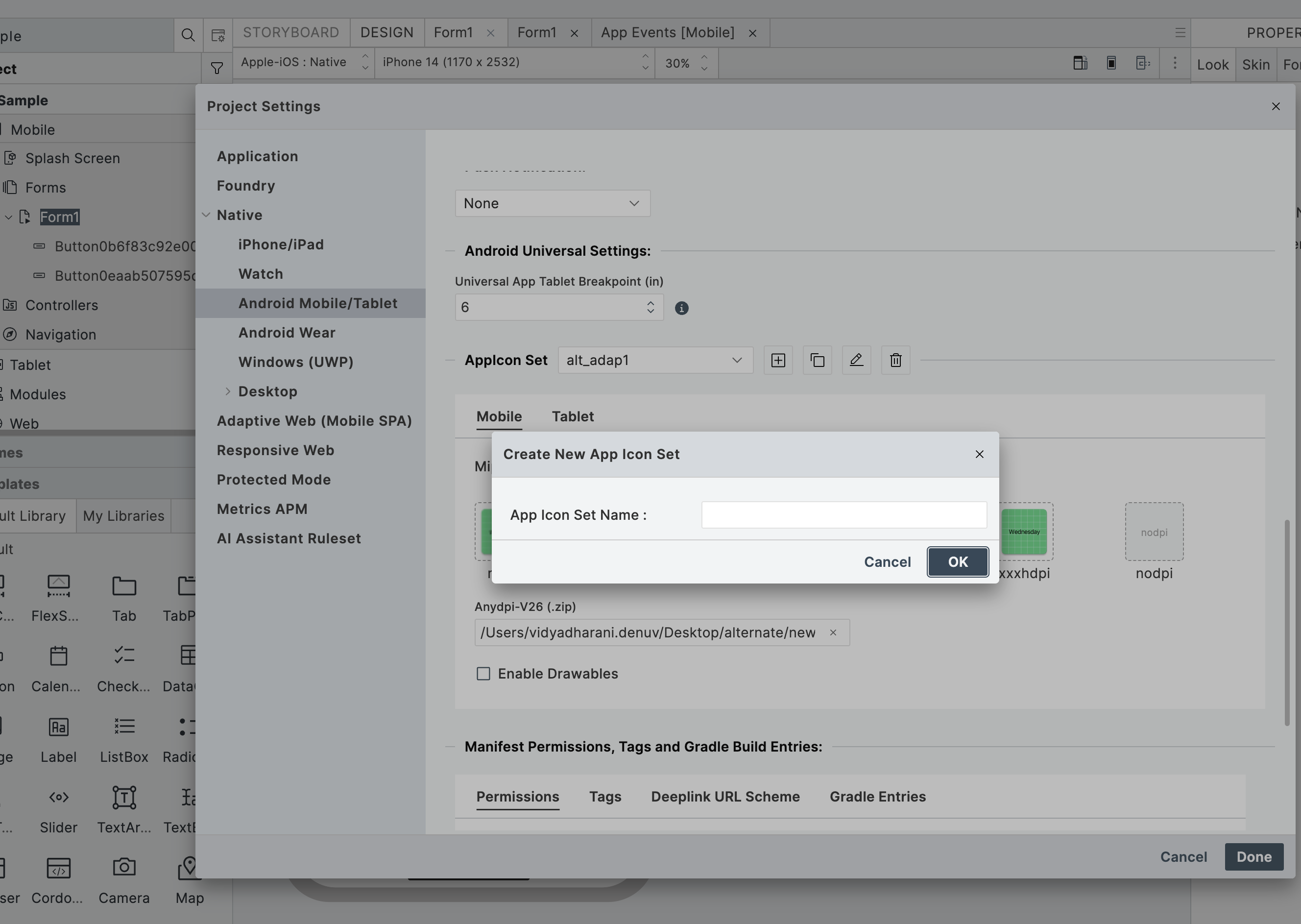Click the Tablet Breakpoint stepper arrows
1301x924 pixels.
650,307
